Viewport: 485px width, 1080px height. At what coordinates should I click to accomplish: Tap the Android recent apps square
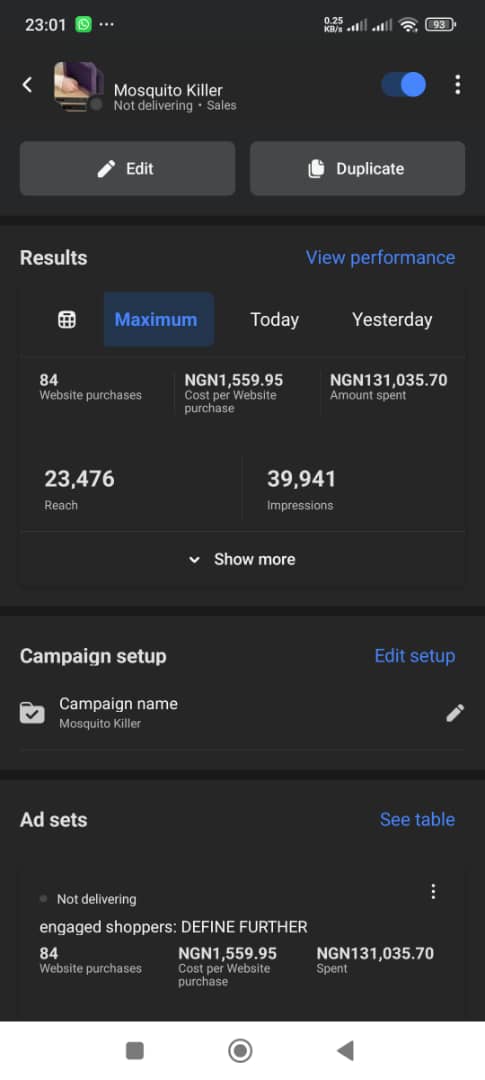135,1051
